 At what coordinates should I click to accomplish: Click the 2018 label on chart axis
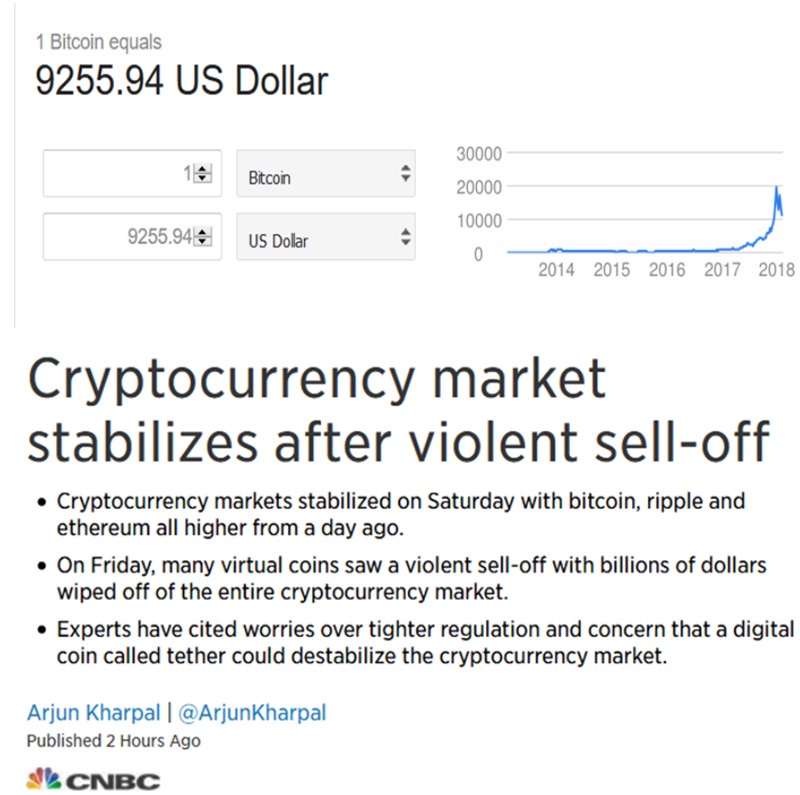tap(777, 269)
